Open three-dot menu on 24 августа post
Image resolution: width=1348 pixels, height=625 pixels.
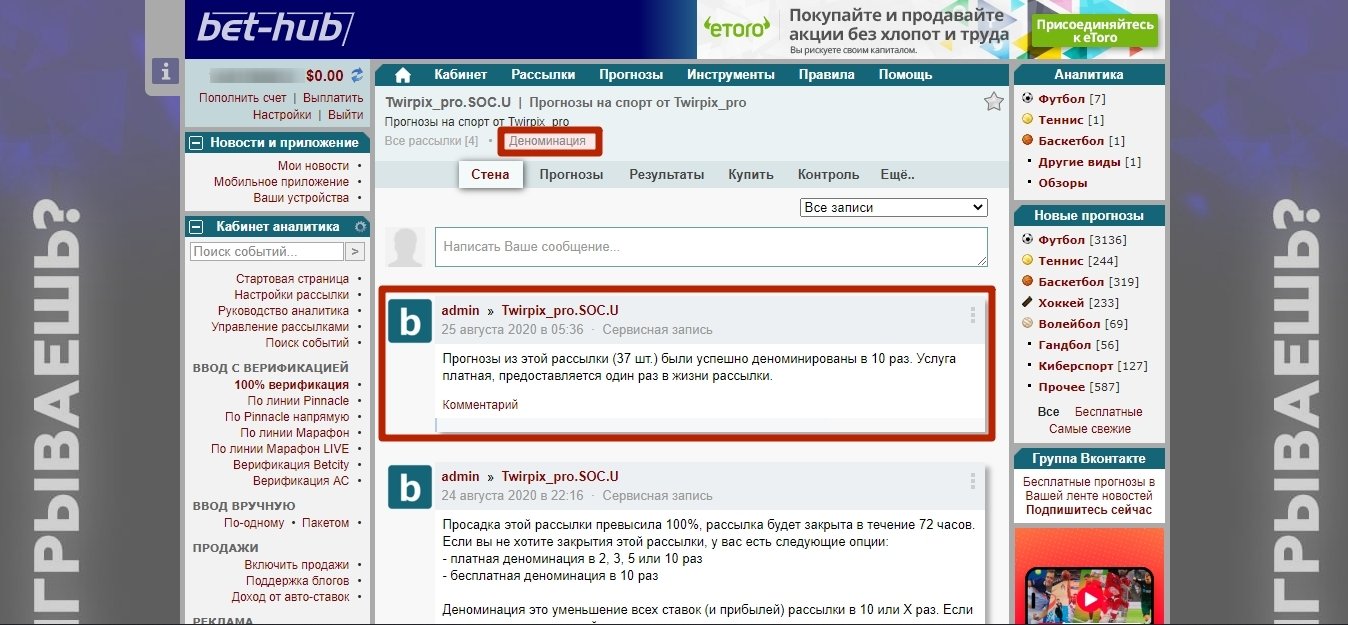pos(972,482)
